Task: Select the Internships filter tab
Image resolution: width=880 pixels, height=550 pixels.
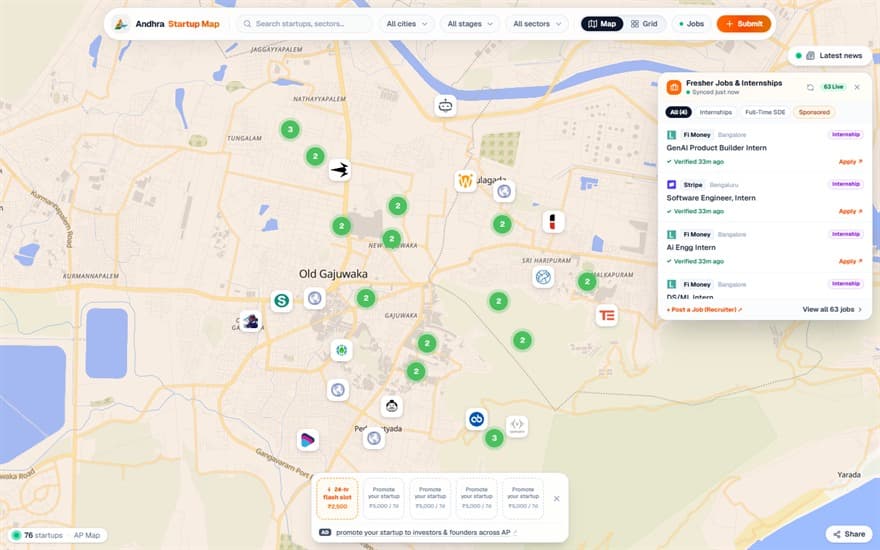Action: pyautogui.click(x=716, y=112)
